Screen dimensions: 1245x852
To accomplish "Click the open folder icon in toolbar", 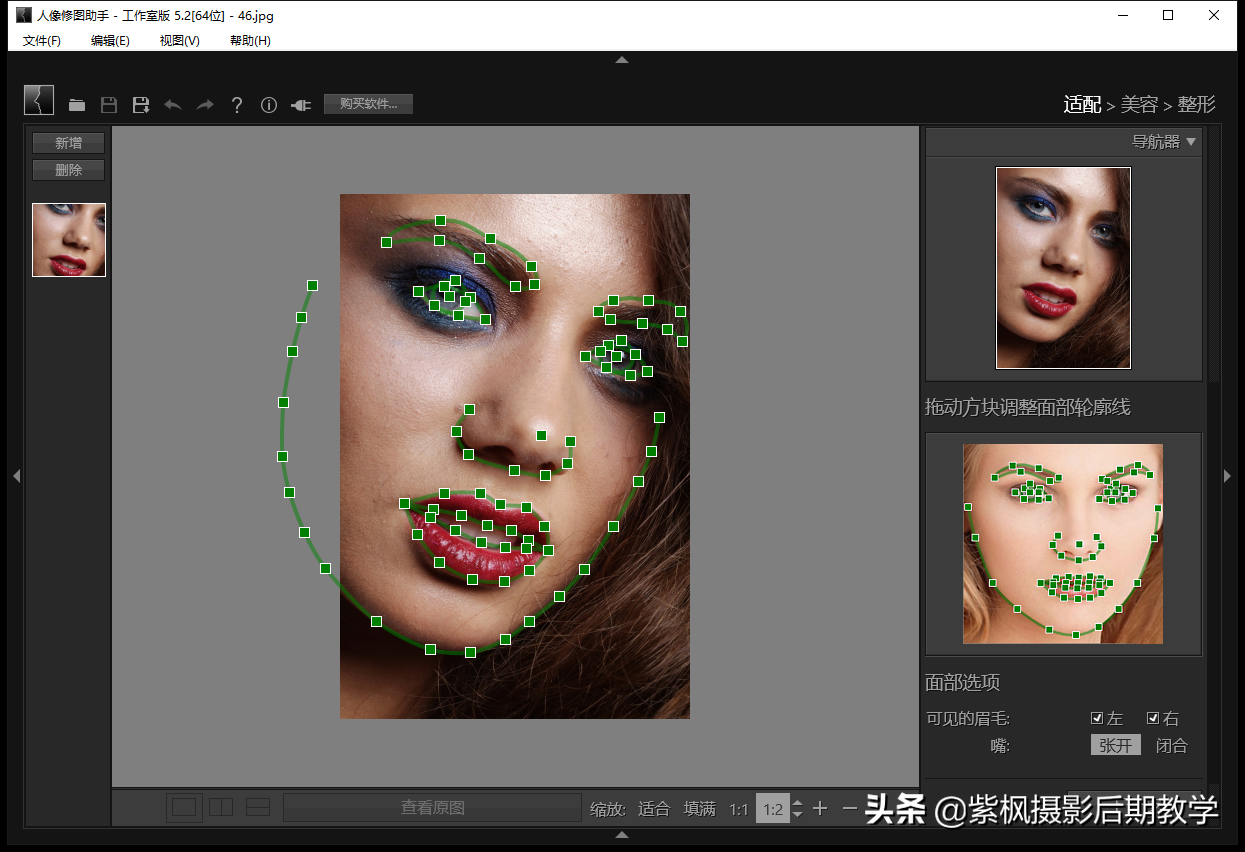I will [77, 105].
